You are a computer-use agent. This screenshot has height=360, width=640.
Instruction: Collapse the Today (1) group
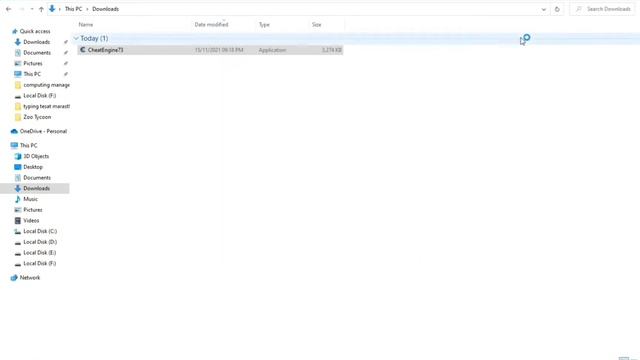[76, 38]
